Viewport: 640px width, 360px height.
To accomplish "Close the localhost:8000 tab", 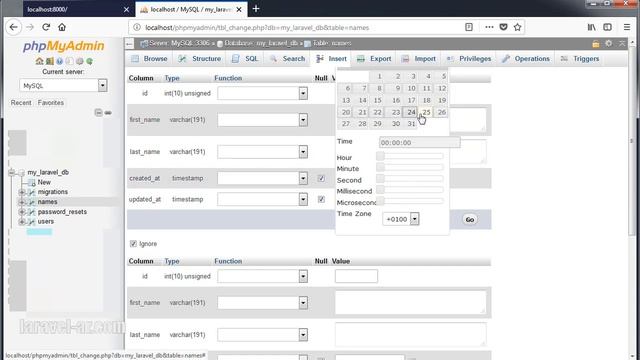I will pyautogui.click(x=126, y=9).
